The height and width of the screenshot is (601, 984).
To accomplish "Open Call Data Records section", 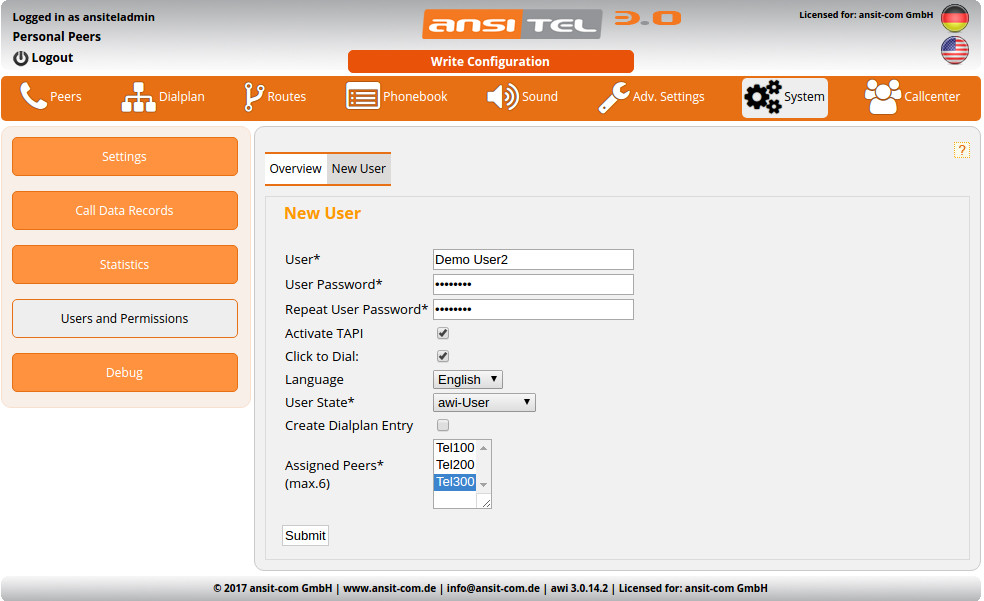I will pos(125,211).
